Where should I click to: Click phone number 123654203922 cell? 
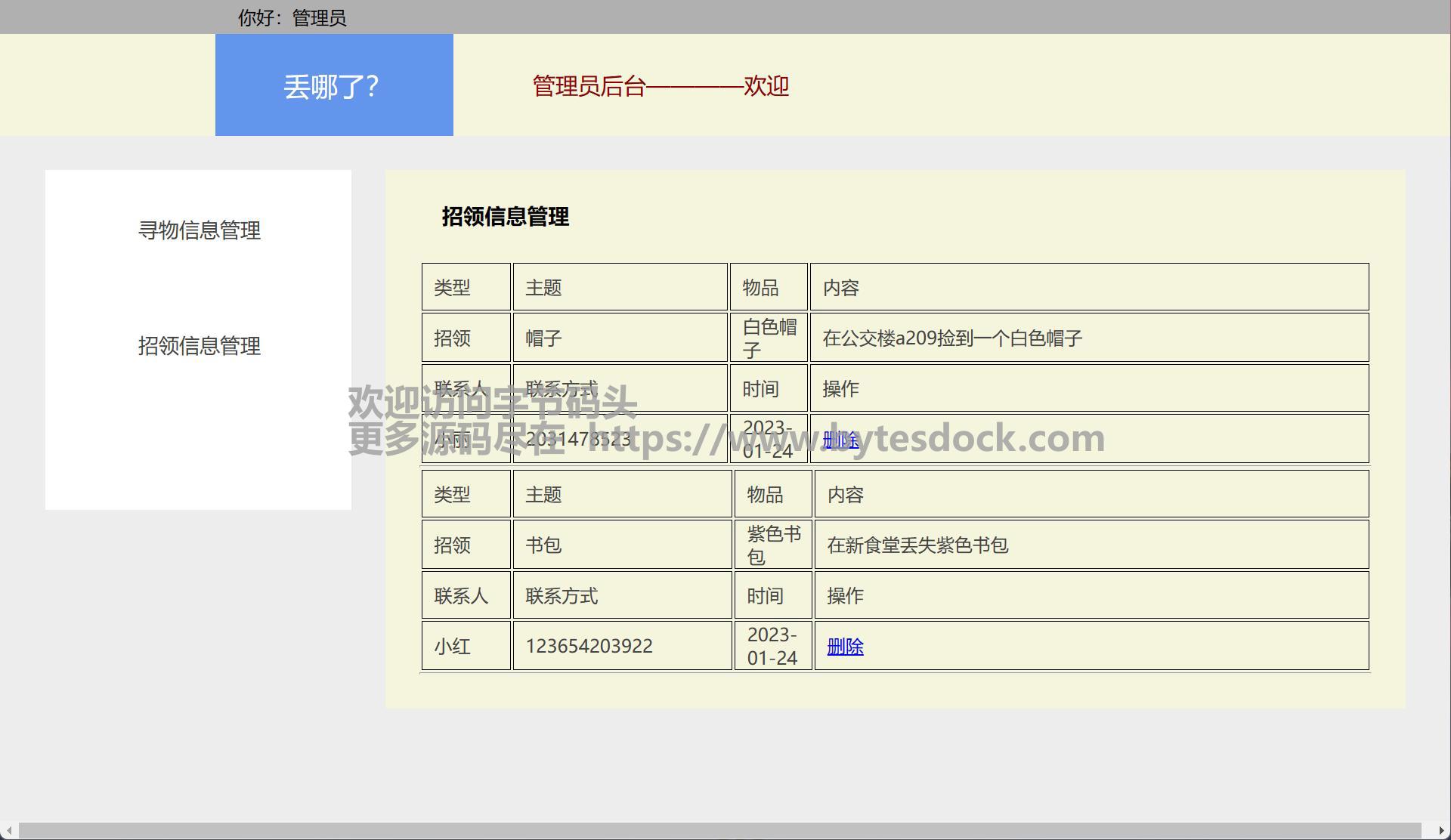point(589,646)
